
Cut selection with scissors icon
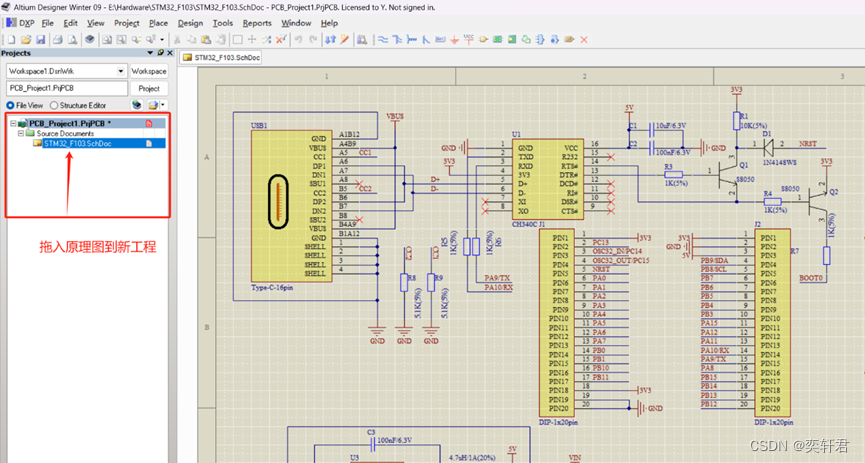pos(177,40)
